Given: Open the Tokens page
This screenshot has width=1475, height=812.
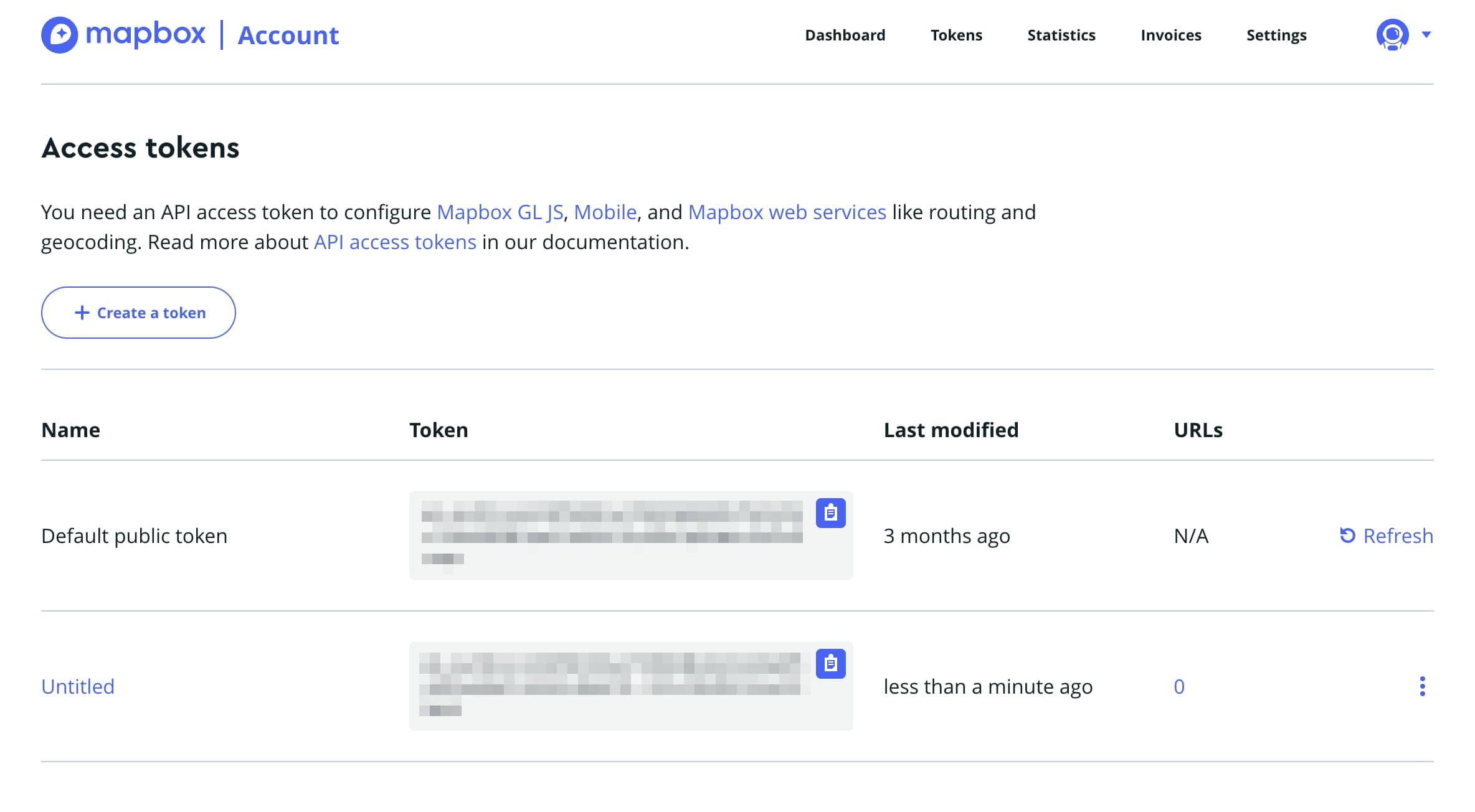Looking at the screenshot, I should point(956,35).
